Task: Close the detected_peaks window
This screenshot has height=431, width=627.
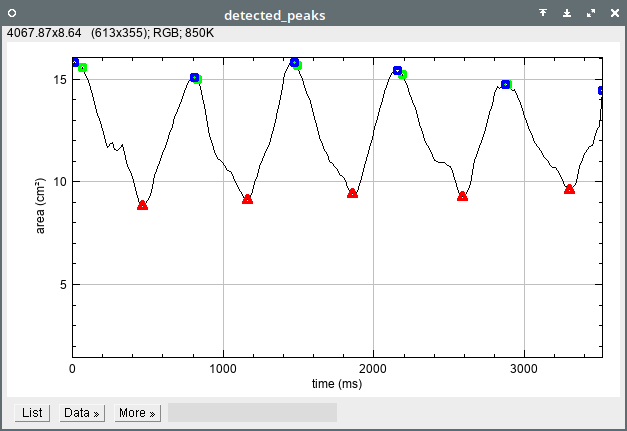Action: 612,13
